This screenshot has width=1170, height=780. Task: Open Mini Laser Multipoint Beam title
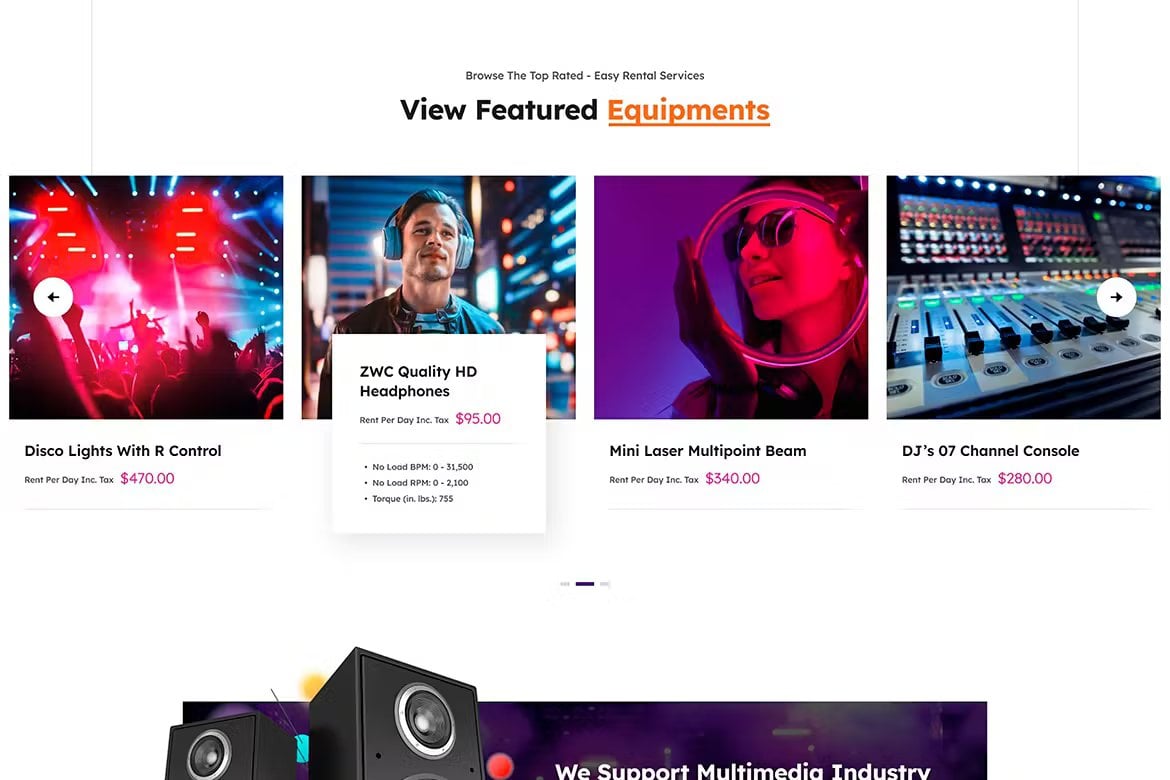point(707,451)
